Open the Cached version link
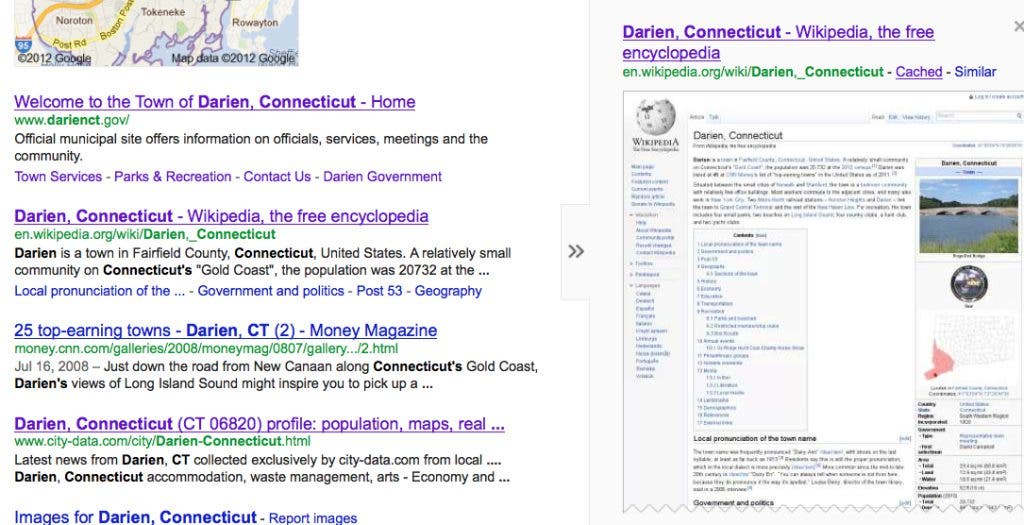1024x525 pixels. click(918, 72)
